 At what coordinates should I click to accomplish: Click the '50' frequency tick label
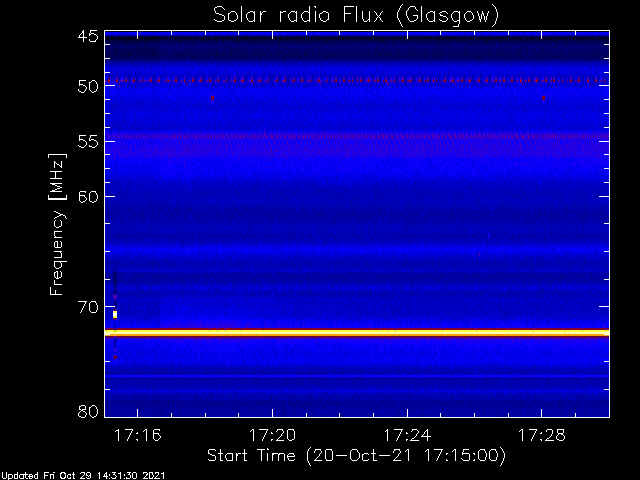88,86
